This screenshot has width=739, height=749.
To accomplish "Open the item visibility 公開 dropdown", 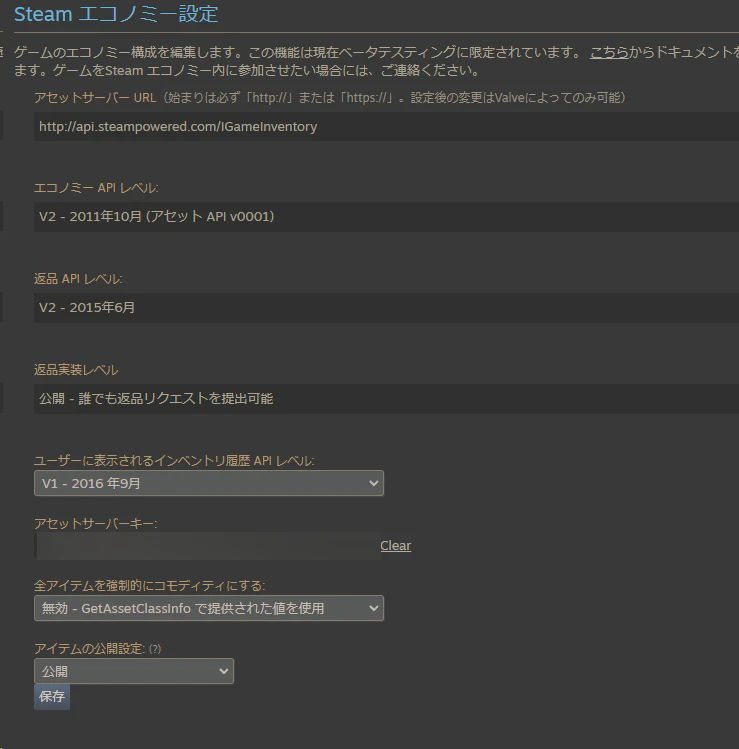I will tap(134, 671).
